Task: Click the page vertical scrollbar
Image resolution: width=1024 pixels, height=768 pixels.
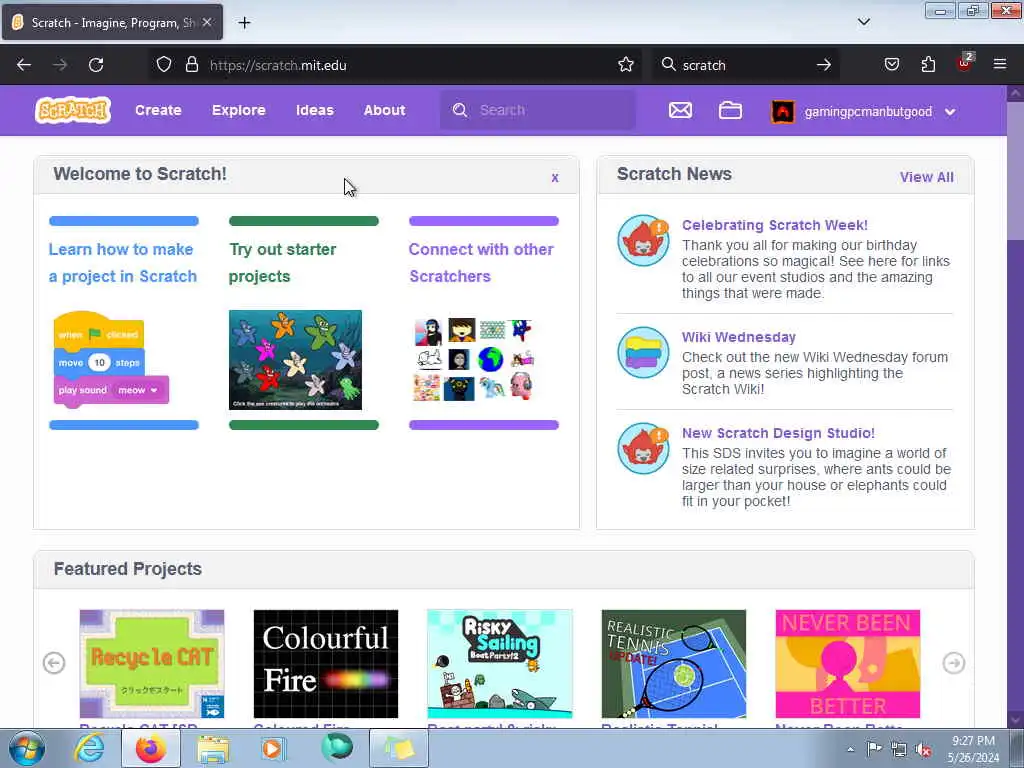Action: click(1016, 406)
